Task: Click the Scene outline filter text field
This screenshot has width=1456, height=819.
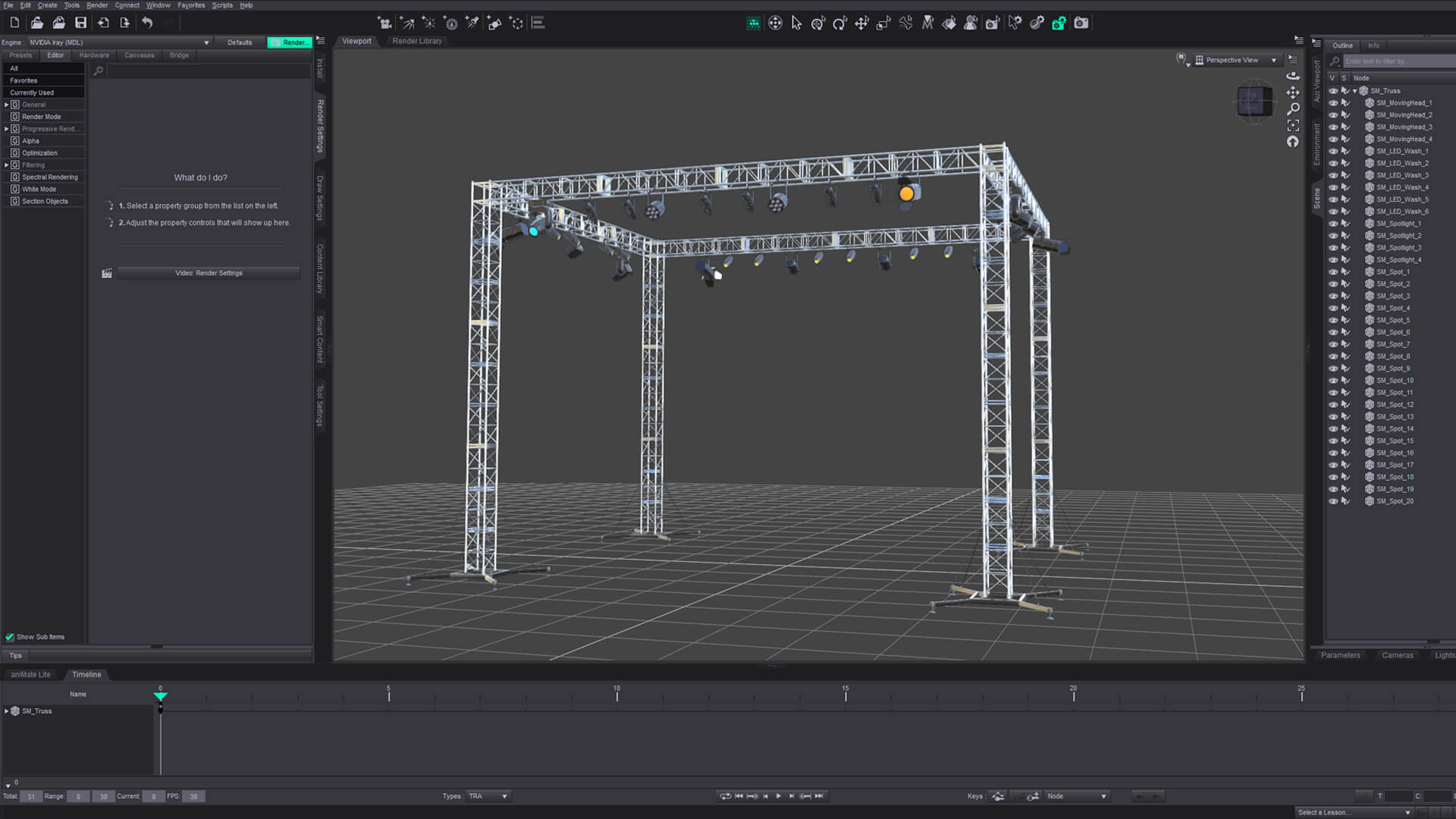Action: pos(1399,61)
